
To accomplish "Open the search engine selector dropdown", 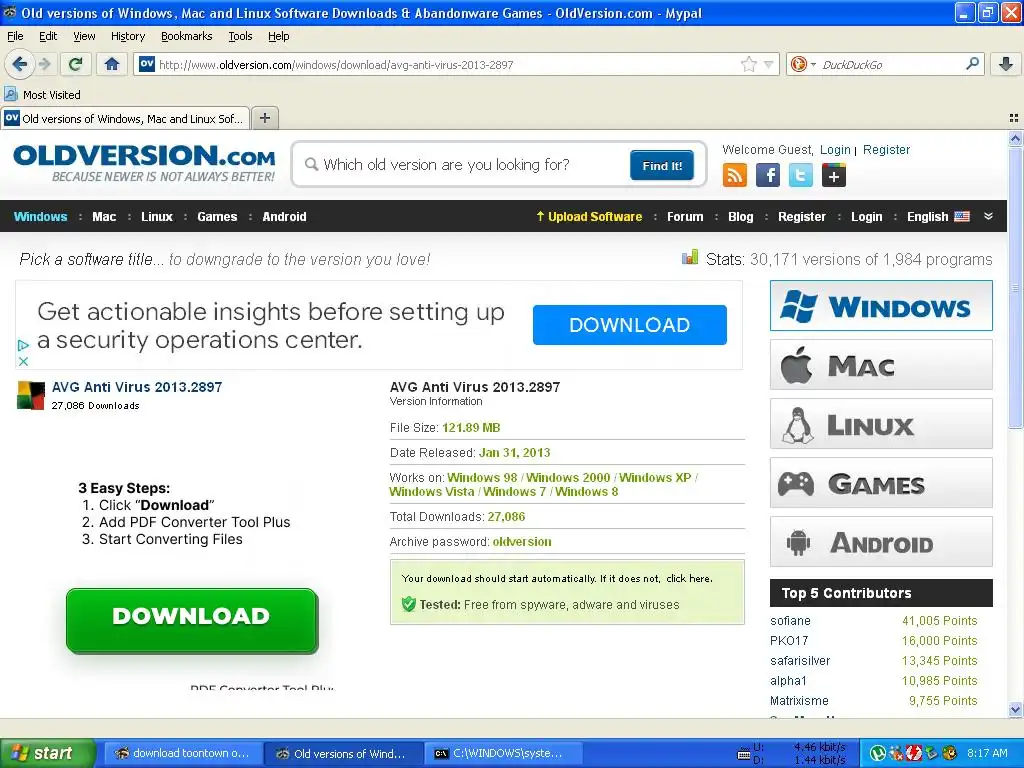I will click(x=802, y=64).
